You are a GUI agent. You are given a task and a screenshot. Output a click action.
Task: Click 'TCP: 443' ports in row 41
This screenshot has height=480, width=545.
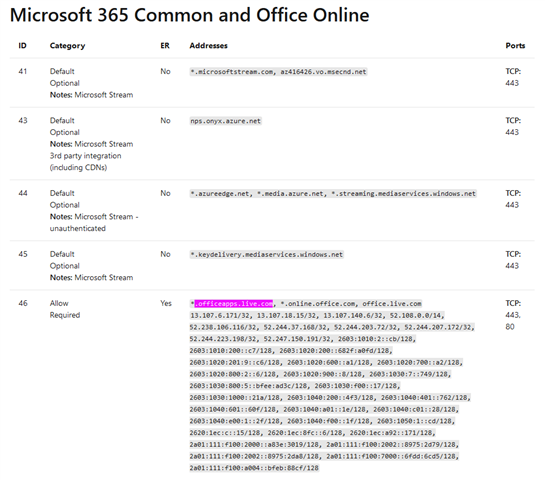[513, 77]
